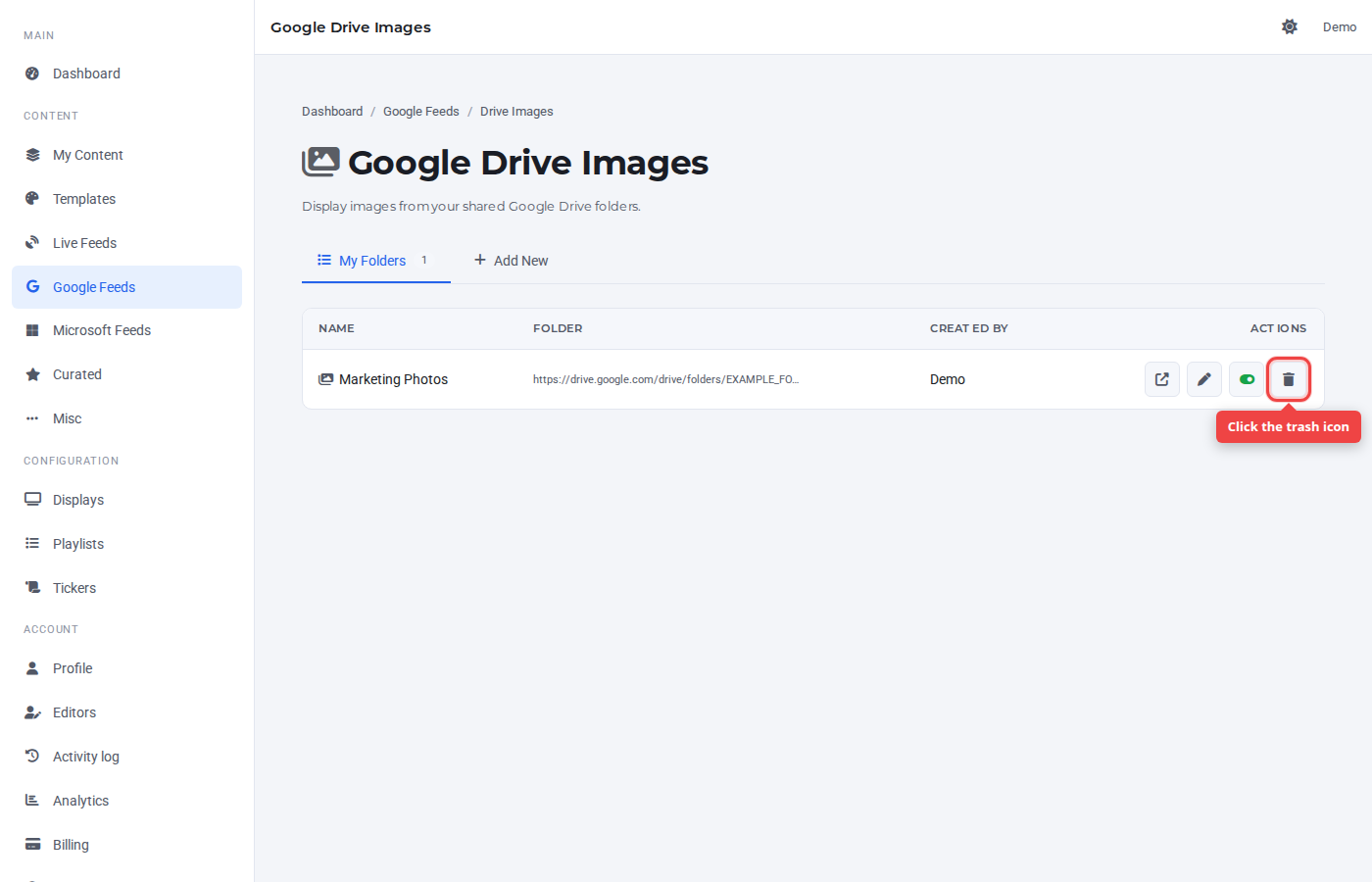This screenshot has width=1372, height=882.
Task: Click the image icon beside Marketing Photos
Action: tap(326, 379)
